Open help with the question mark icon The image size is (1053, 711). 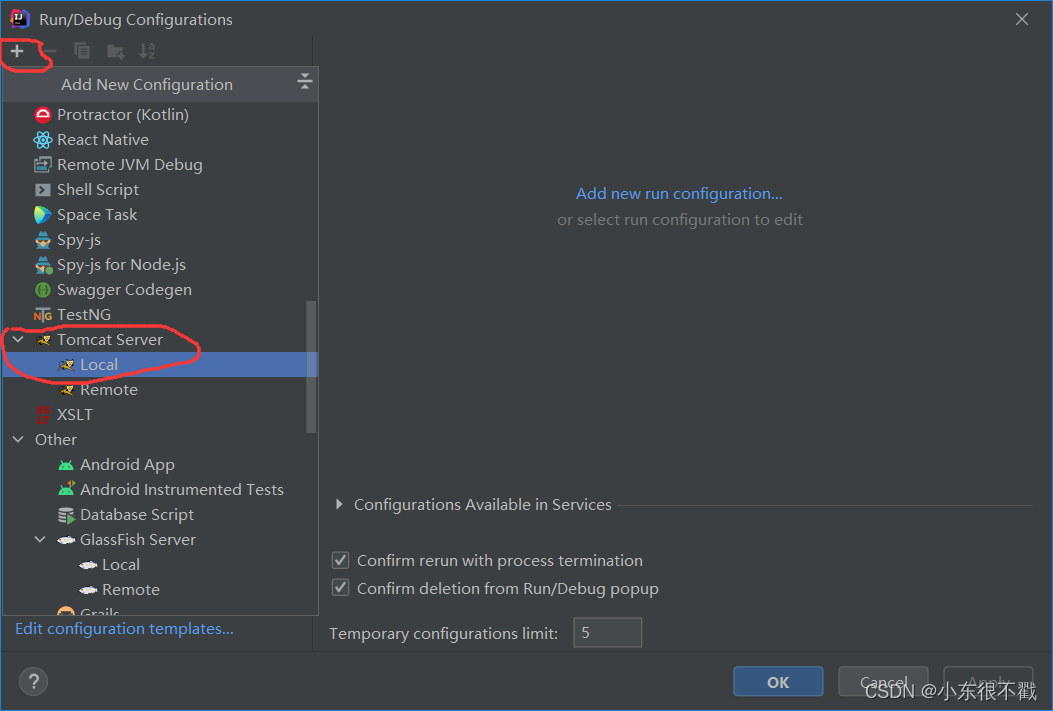[x=34, y=682]
